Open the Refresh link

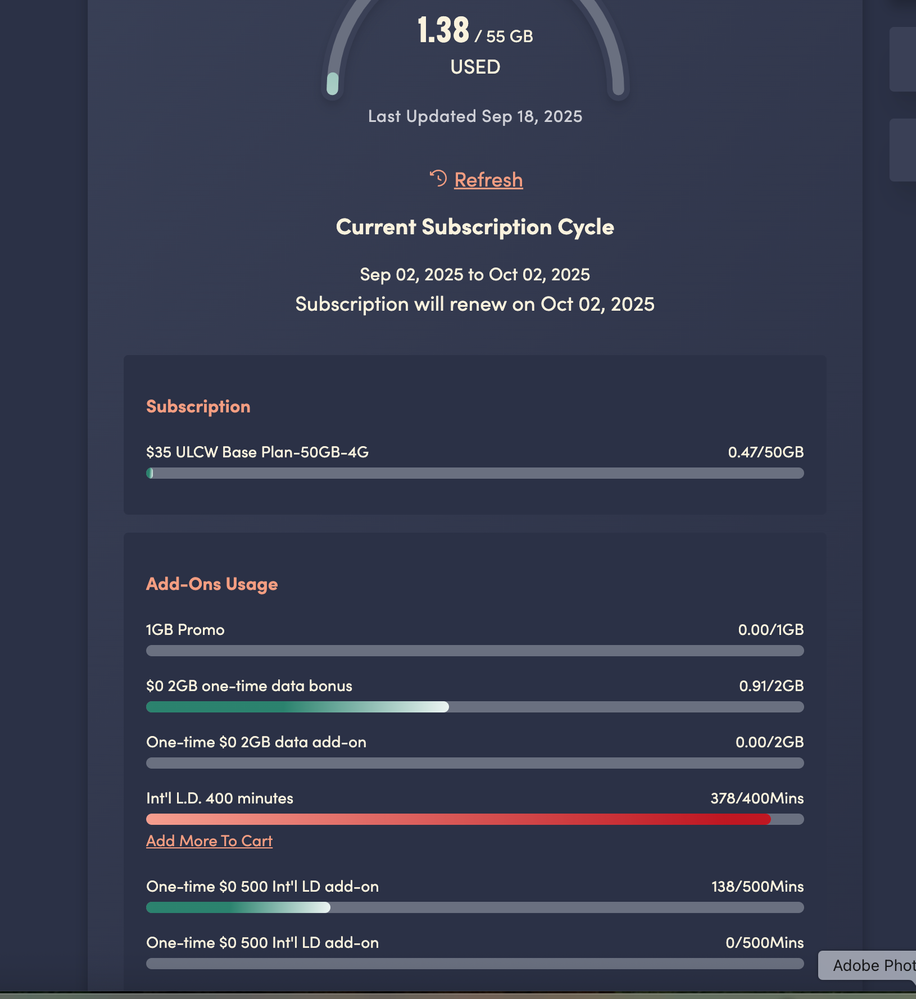tap(488, 179)
